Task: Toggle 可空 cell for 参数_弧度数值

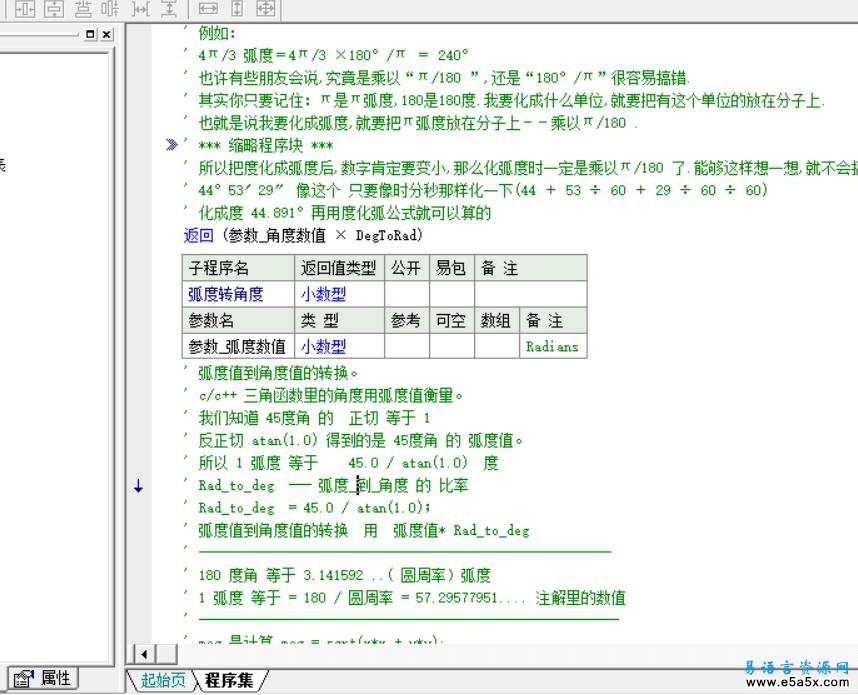Action: 451,346
